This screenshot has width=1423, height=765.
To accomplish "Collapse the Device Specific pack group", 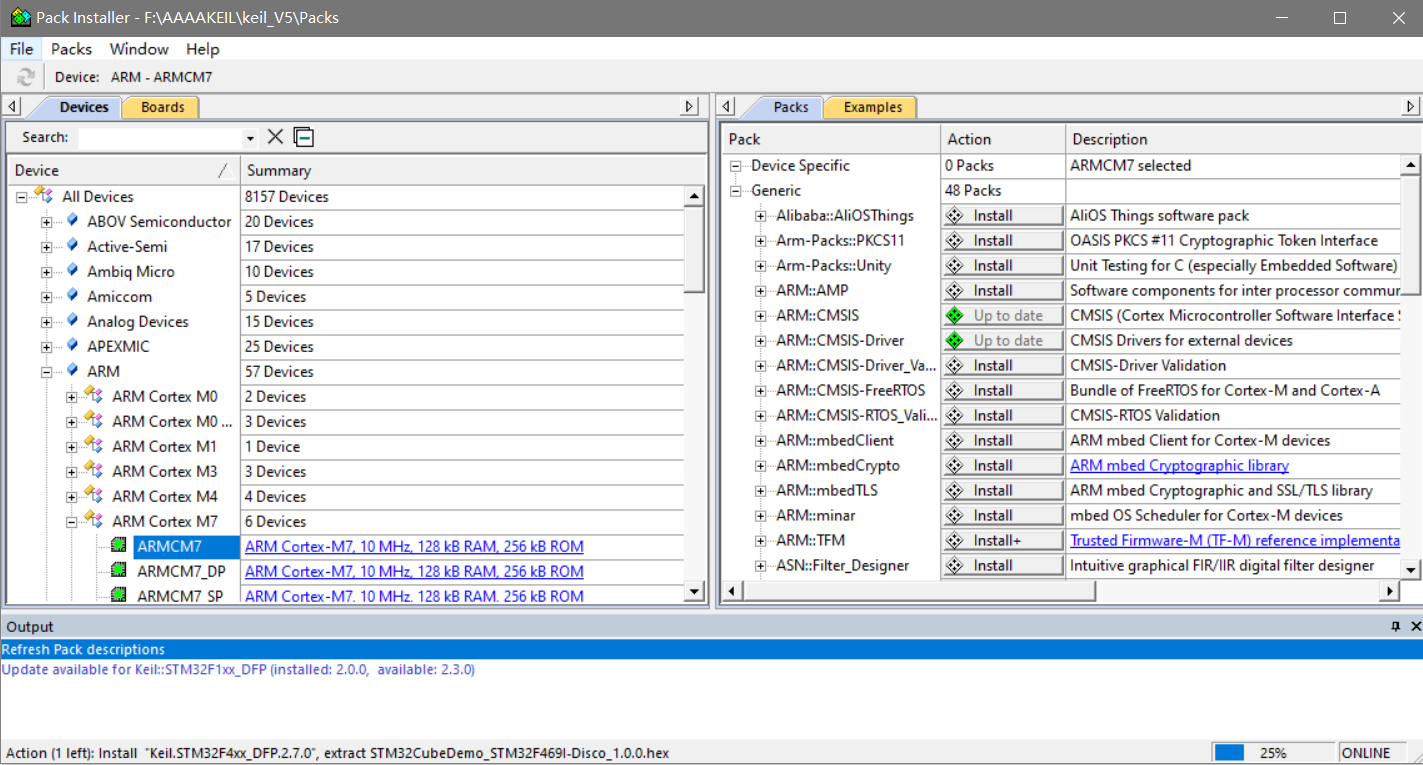I will coord(735,166).
